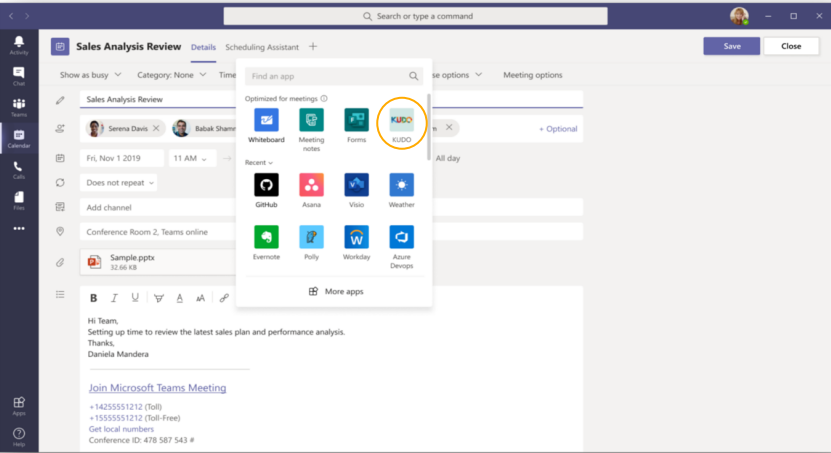Image resolution: width=831 pixels, height=453 pixels.
Task: Add the Workday app
Action: pyautogui.click(x=357, y=243)
